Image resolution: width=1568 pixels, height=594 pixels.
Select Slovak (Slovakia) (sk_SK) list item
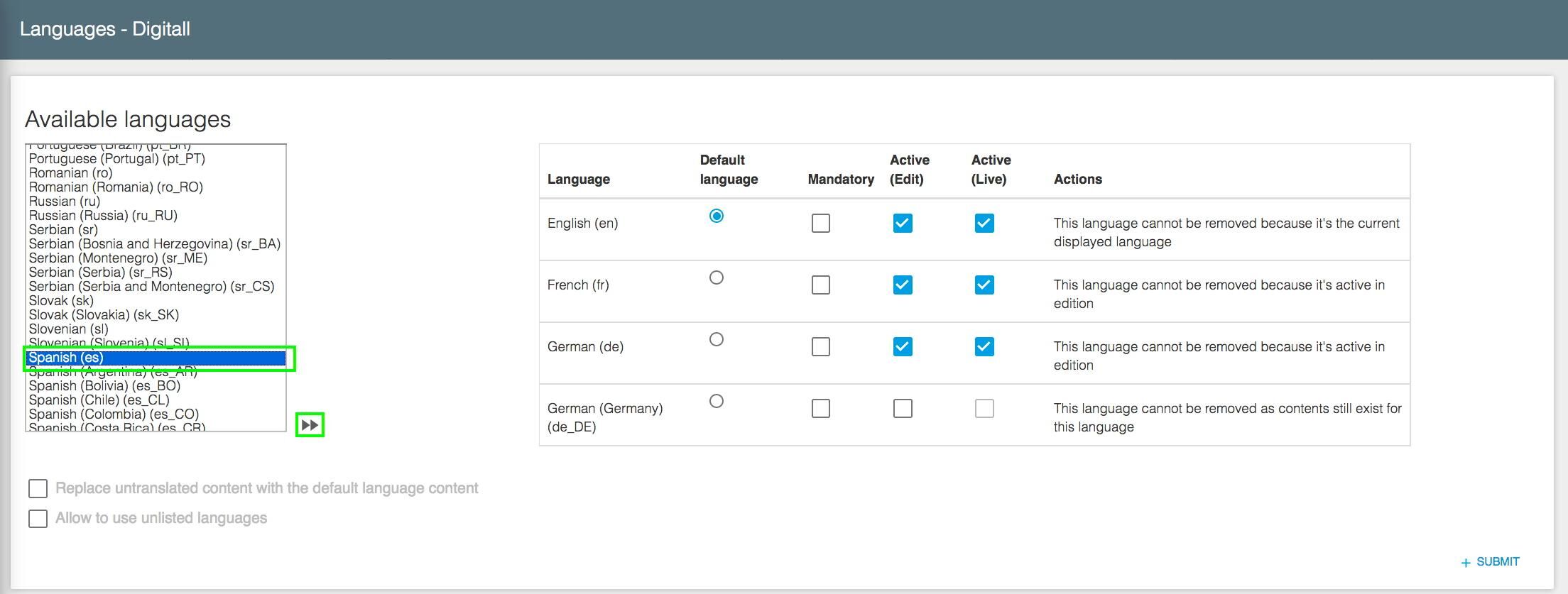click(x=156, y=315)
